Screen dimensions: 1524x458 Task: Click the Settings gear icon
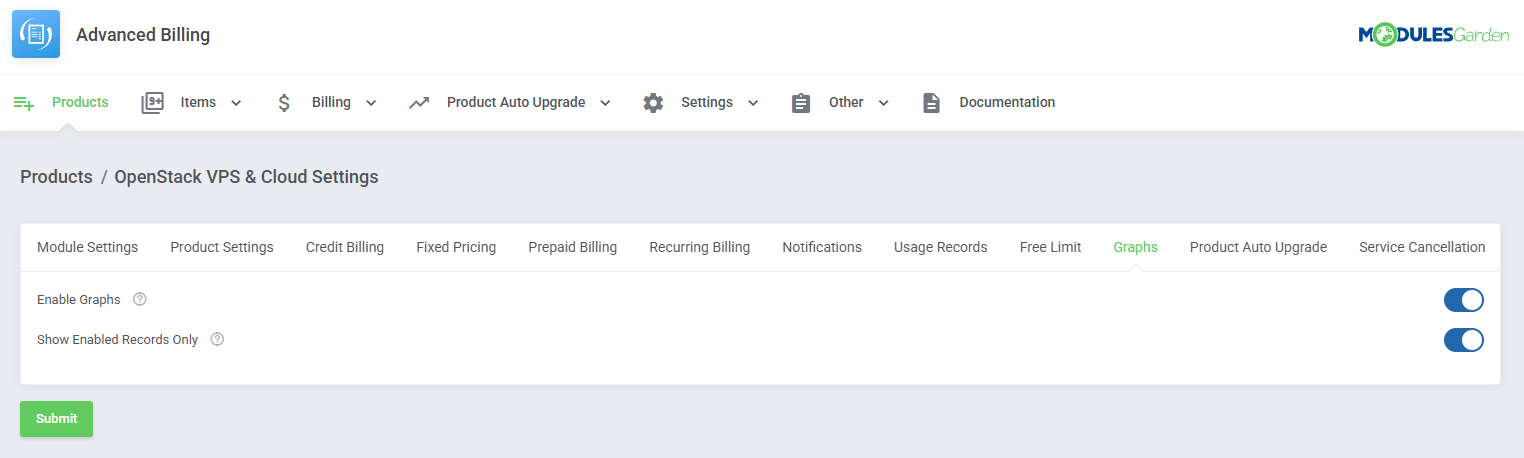(x=653, y=103)
